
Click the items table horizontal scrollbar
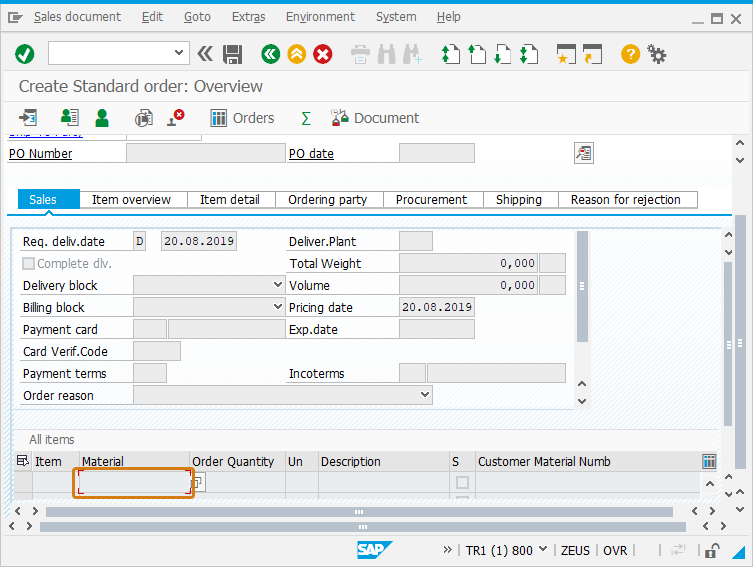coord(359,512)
